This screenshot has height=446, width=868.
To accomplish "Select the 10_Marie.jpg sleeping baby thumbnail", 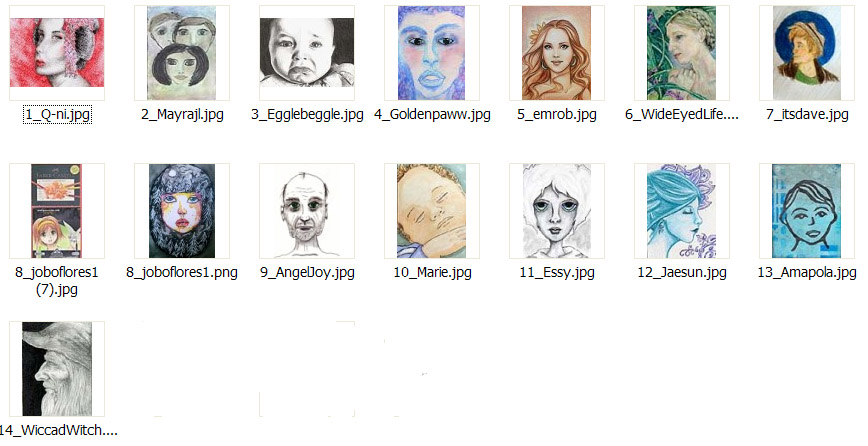I will [432, 211].
